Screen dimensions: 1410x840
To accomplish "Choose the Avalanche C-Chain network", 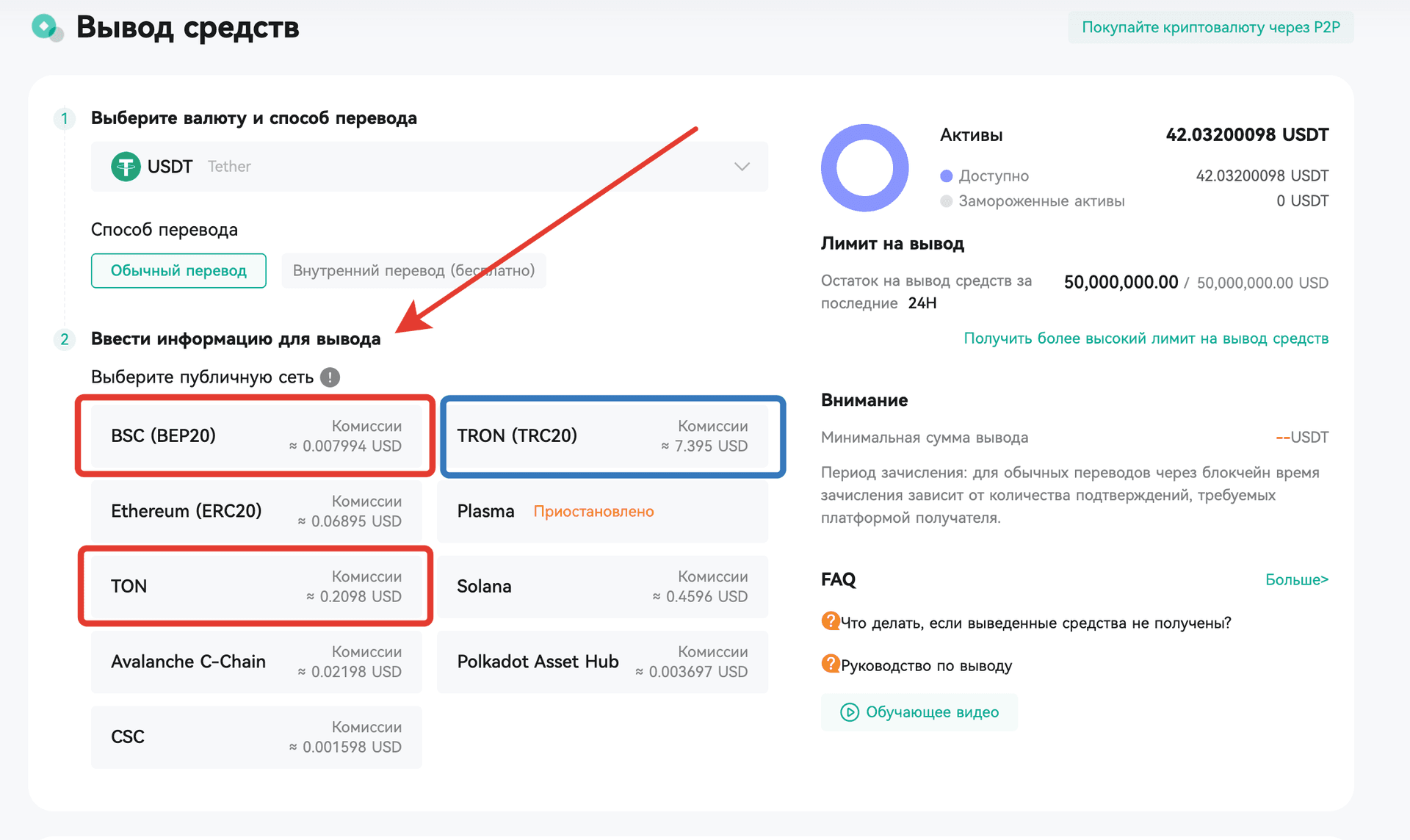I will click(256, 662).
